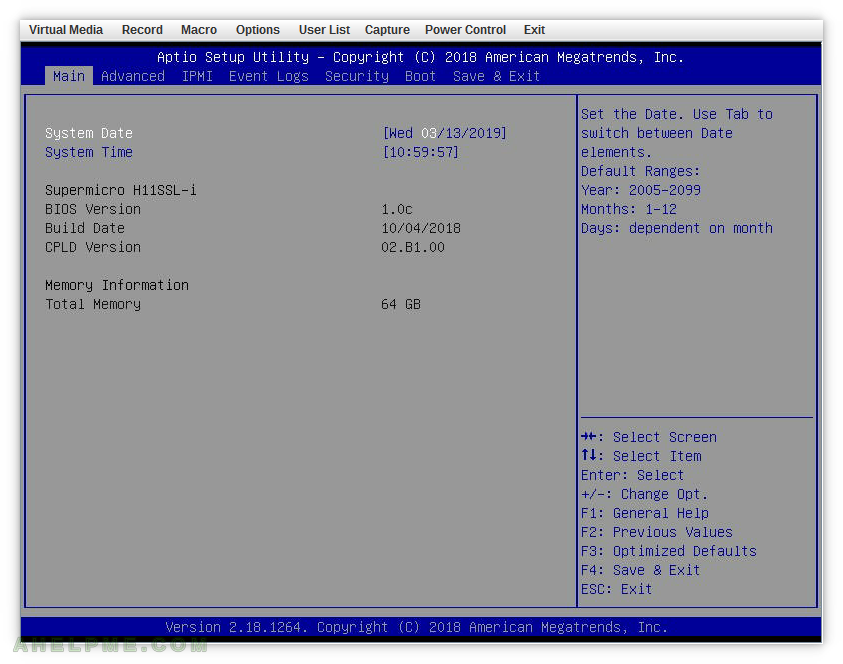
Task: Click the 'Days: dependent on month' help text
Action: pyautogui.click(x=677, y=228)
